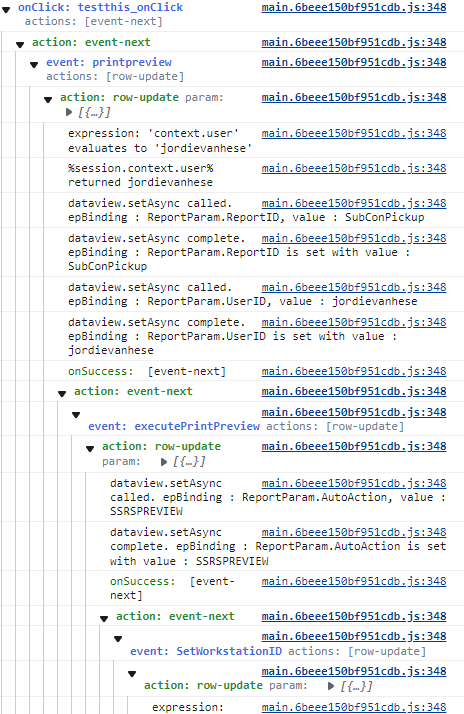Collapse the row-update action under printpreview
This screenshot has height=714, width=464.
(x=48, y=99)
